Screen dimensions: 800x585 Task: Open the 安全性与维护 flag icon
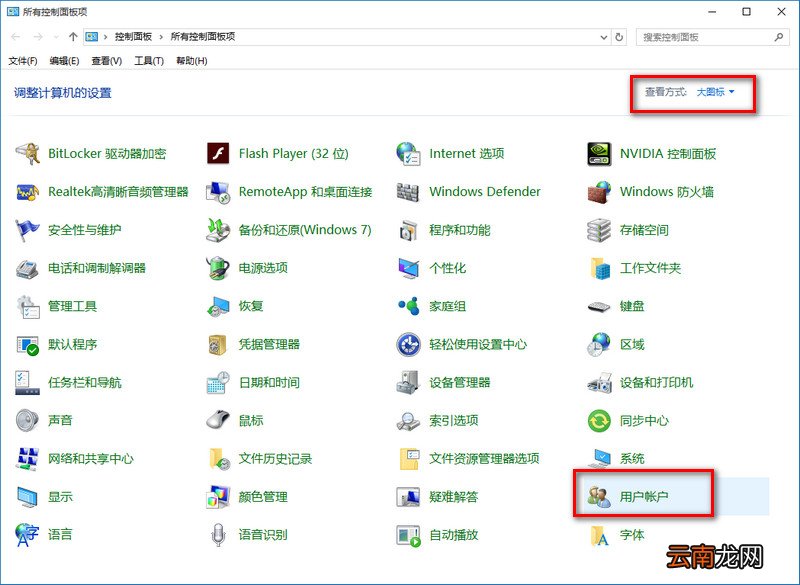click(x=28, y=230)
